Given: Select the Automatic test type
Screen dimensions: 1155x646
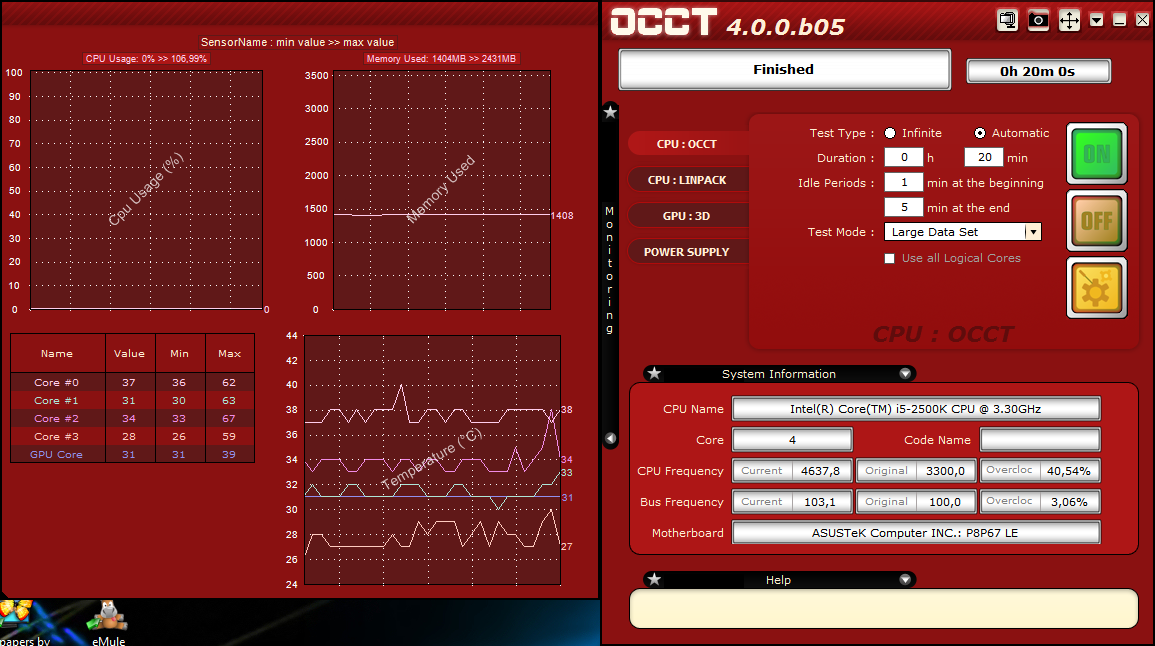Looking at the screenshot, I should tap(980, 133).
